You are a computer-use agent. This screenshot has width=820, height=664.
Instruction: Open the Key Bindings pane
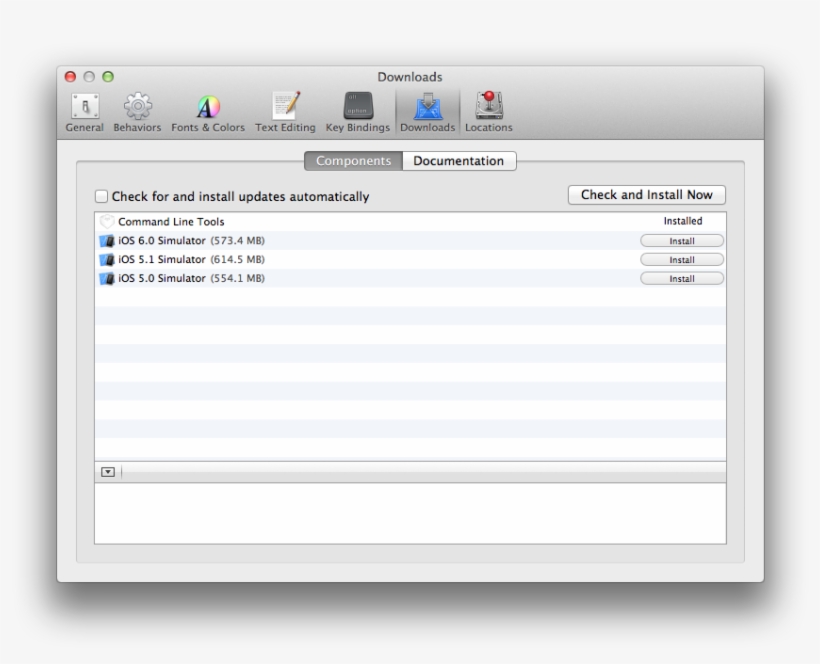356,108
